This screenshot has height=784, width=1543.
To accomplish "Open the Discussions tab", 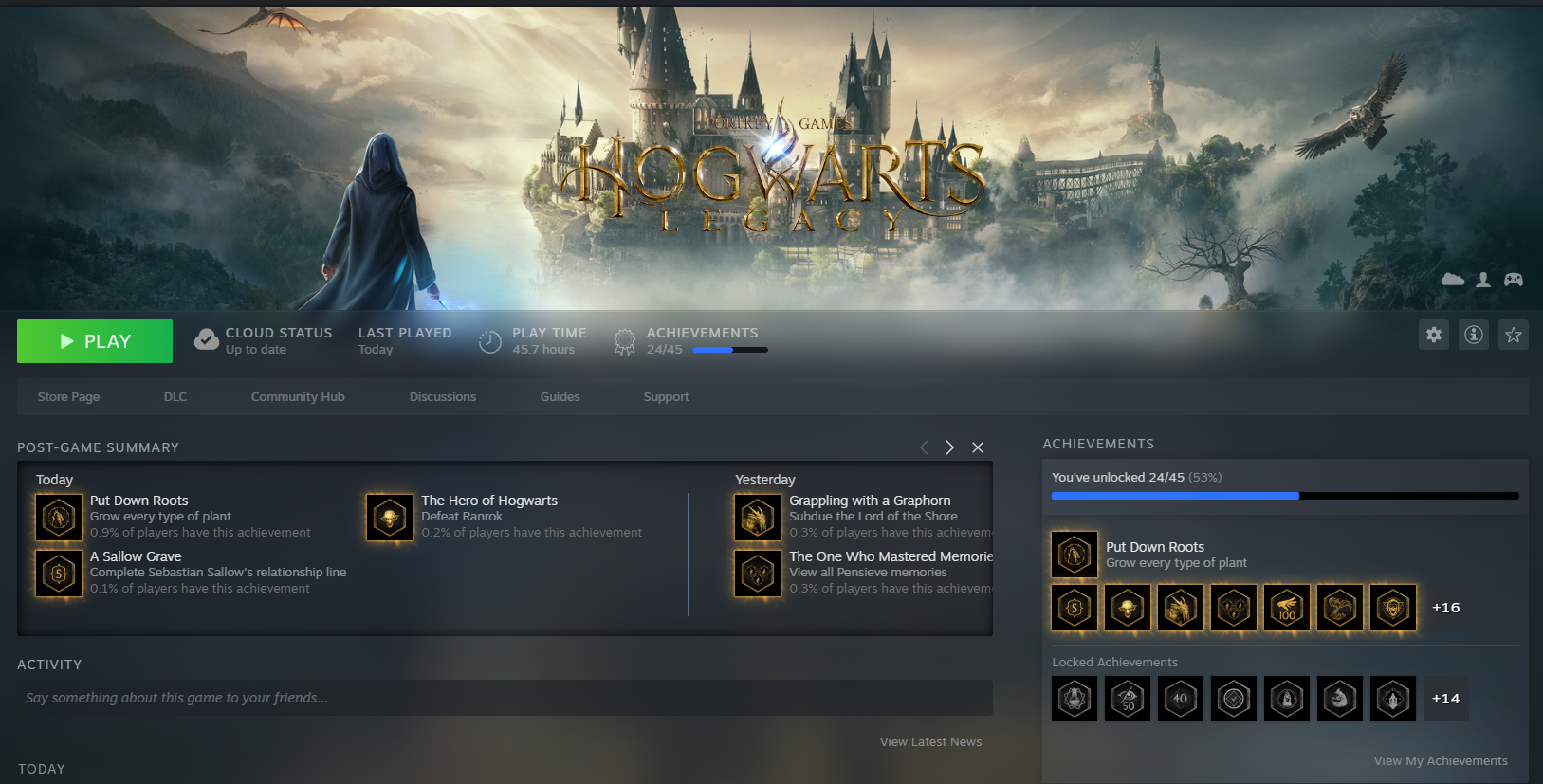I will [x=443, y=397].
